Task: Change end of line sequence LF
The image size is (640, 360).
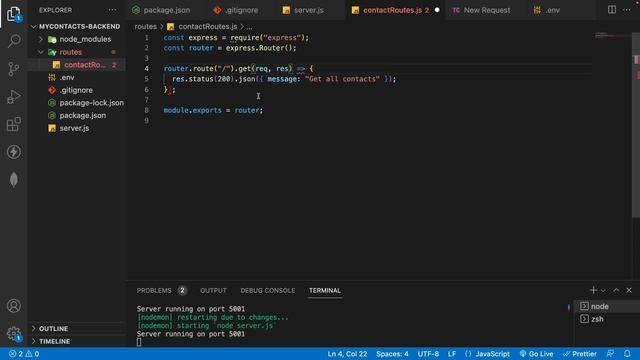Action: click(x=451, y=354)
